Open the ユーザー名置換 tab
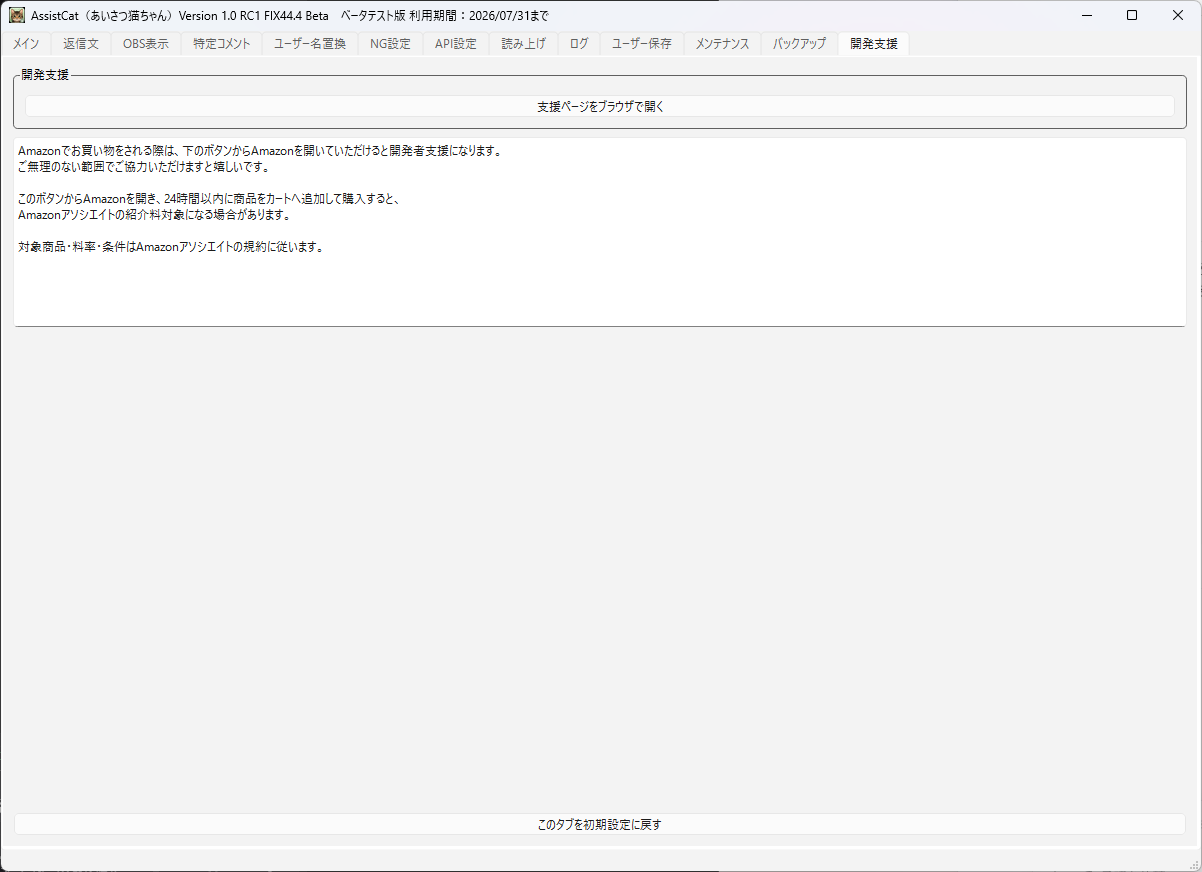 coord(310,44)
